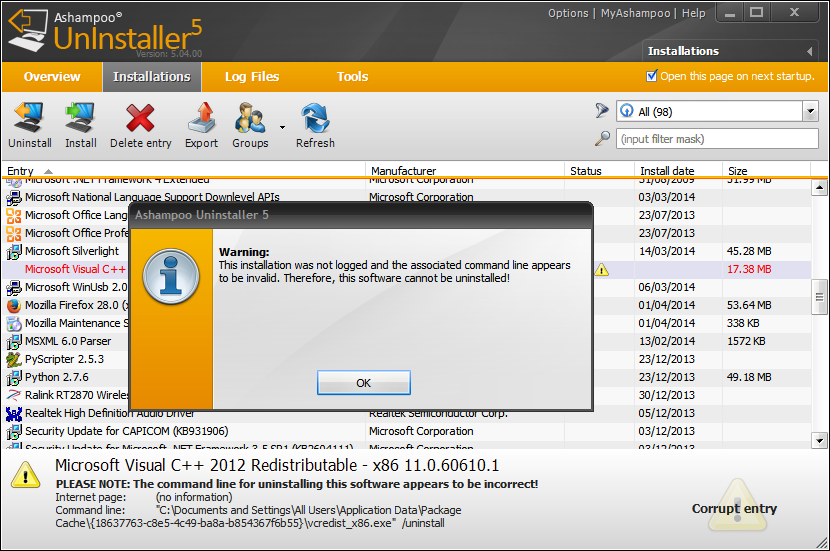
Task: Click the Realtek Semiconductor Corp. manufacturer cell
Action: pos(438,413)
